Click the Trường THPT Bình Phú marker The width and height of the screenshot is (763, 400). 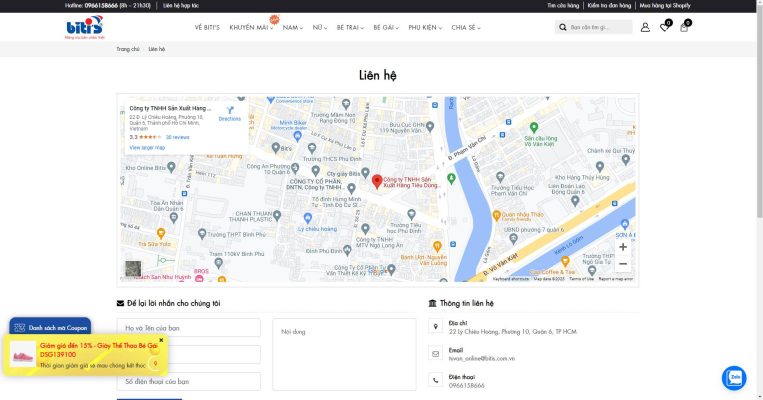(202, 235)
